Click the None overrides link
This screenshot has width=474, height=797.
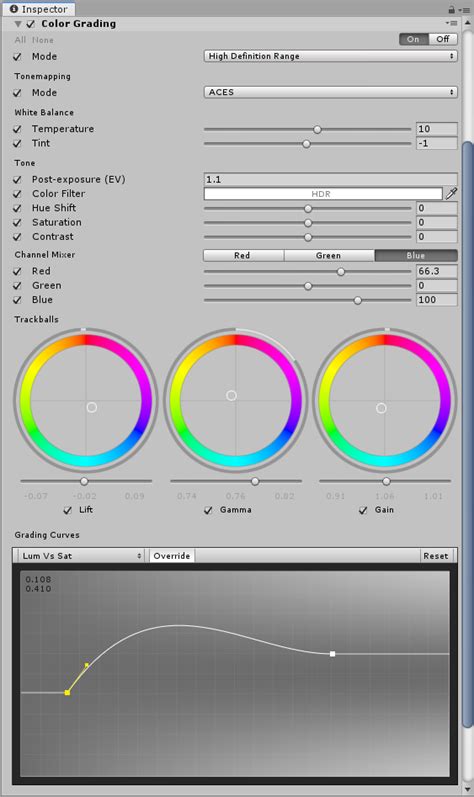[43, 40]
